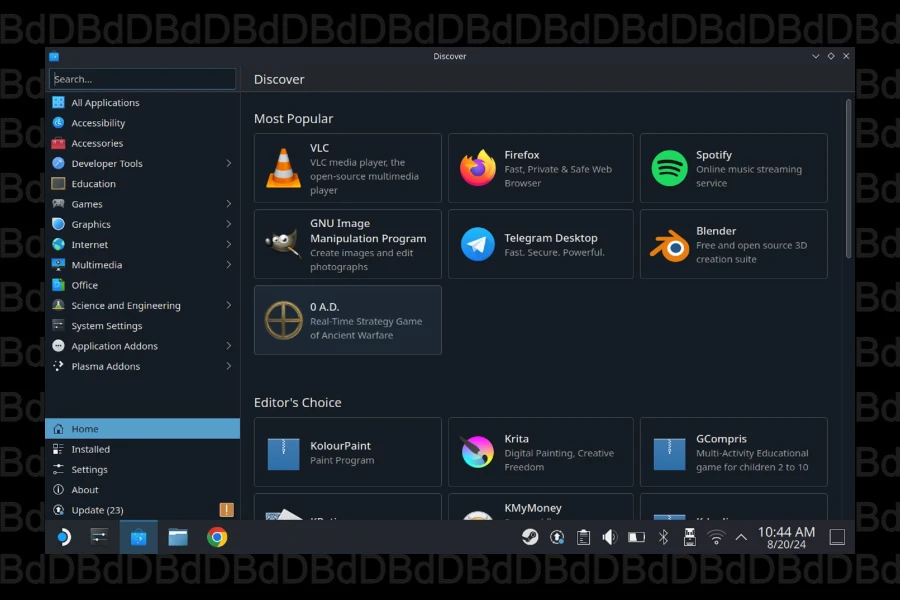This screenshot has height=600, width=900.
Task: Show hidden system tray icons arrow
Action: click(741, 537)
